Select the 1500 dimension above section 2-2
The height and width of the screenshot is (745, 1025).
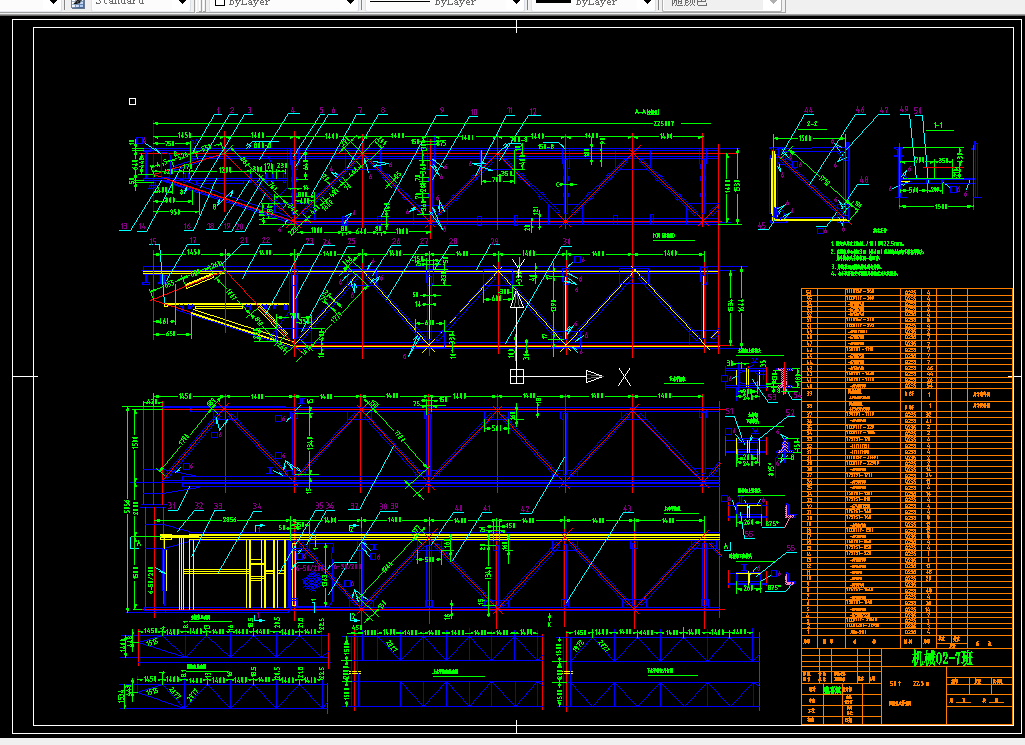(x=805, y=139)
